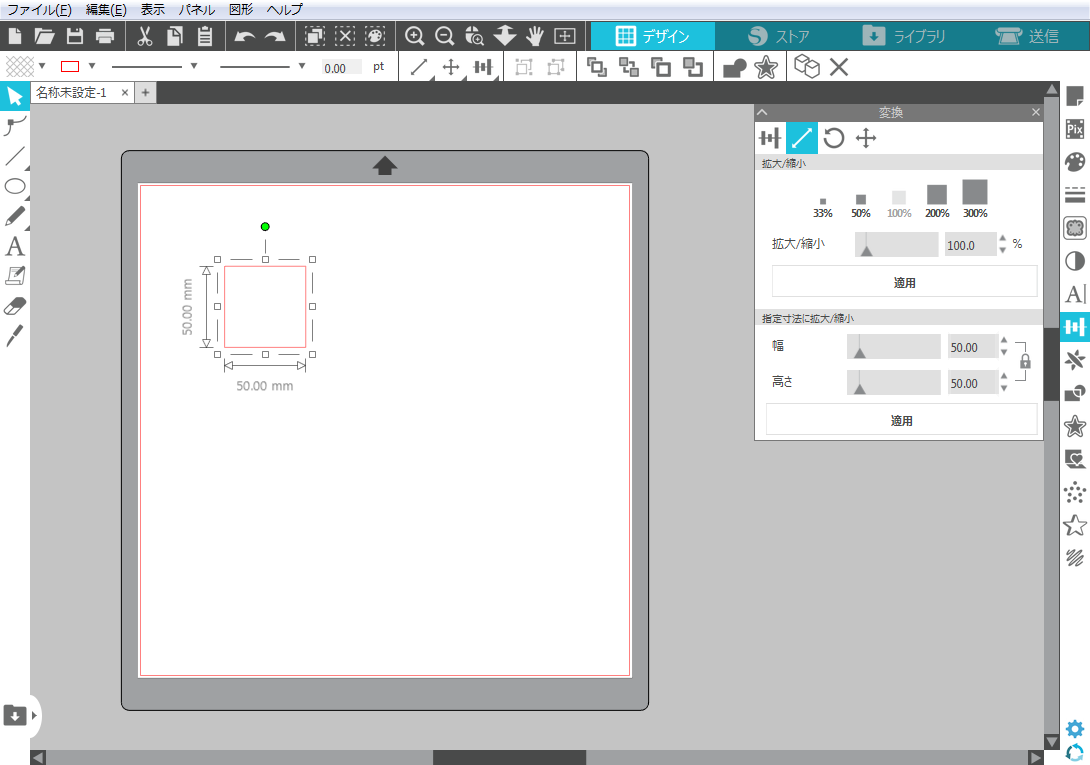Toggle the aspect ratio lock icon
Image resolution: width=1090 pixels, height=765 pixels.
click(1024, 362)
